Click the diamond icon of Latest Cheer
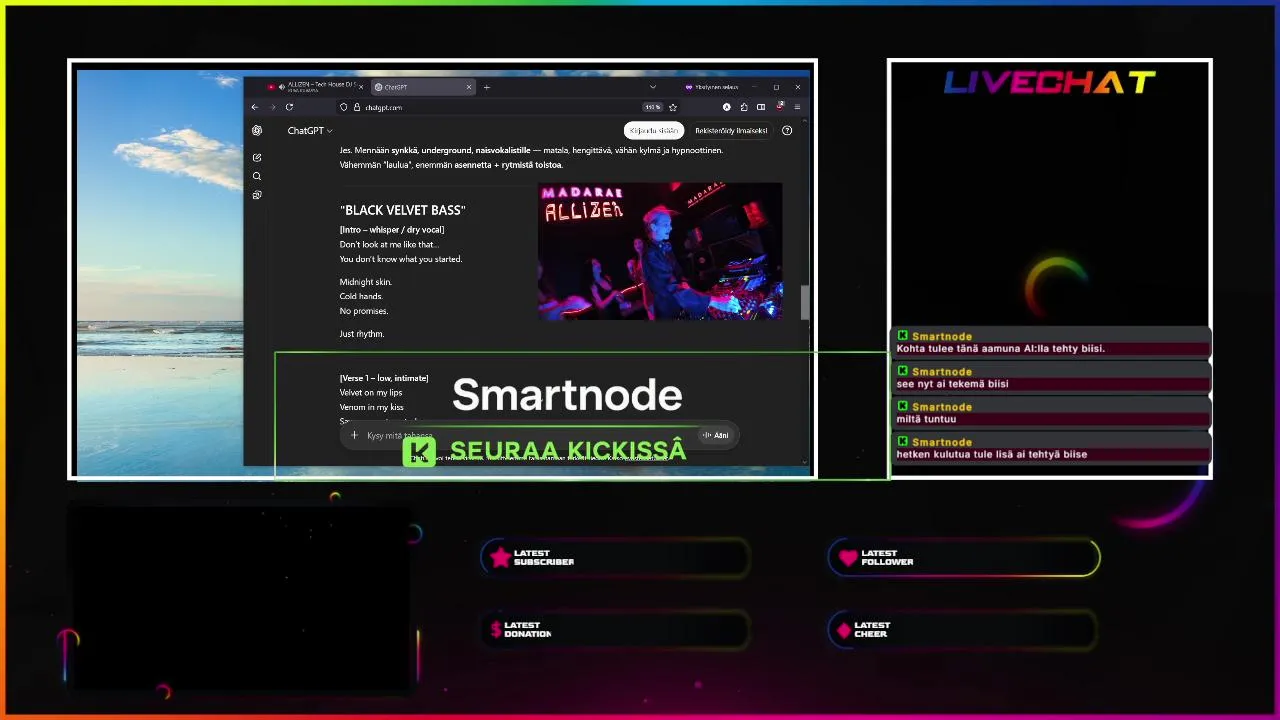The width and height of the screenshot is (1280, 720). (844, 630)
